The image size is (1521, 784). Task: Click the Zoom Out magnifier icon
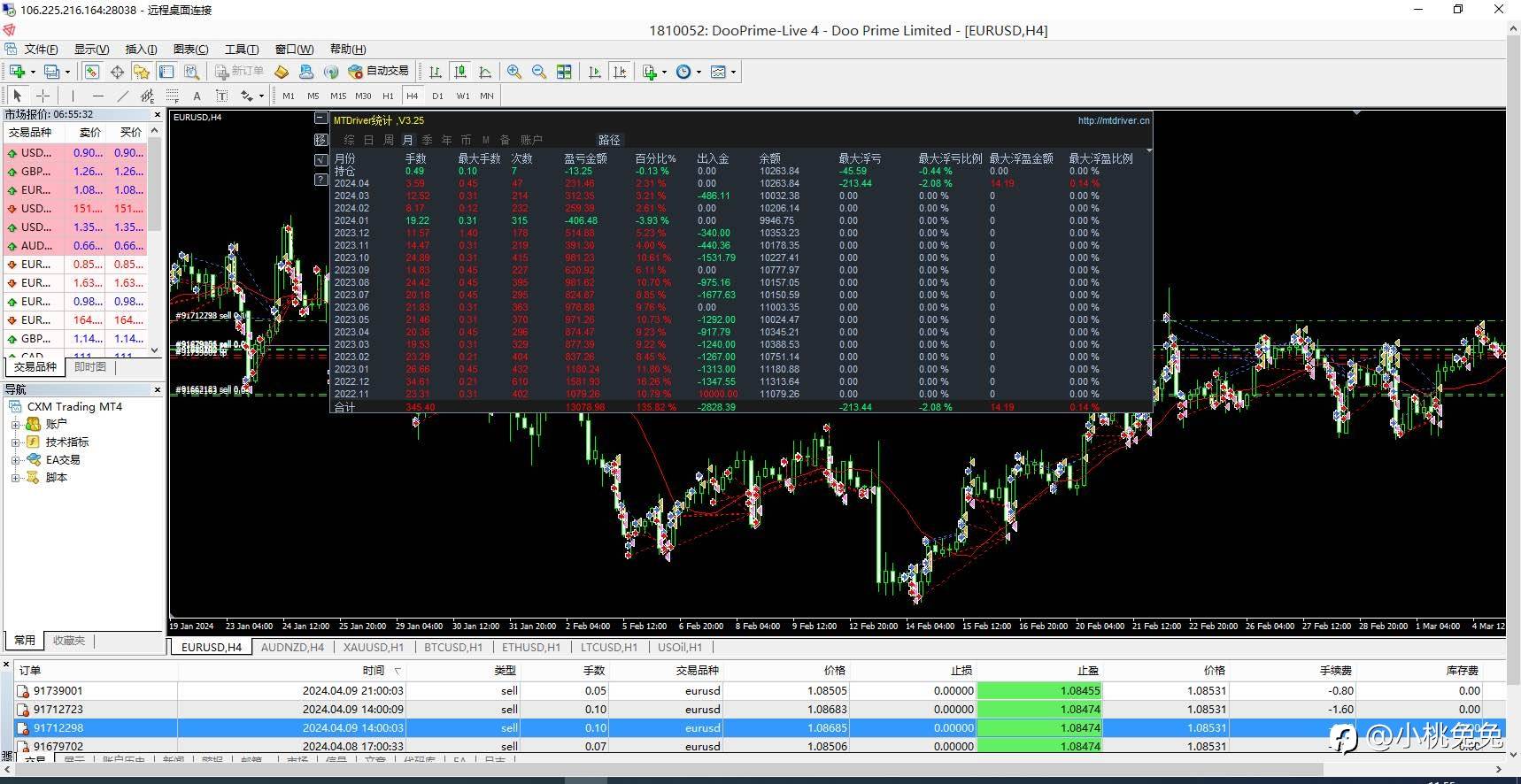[538, 72]
